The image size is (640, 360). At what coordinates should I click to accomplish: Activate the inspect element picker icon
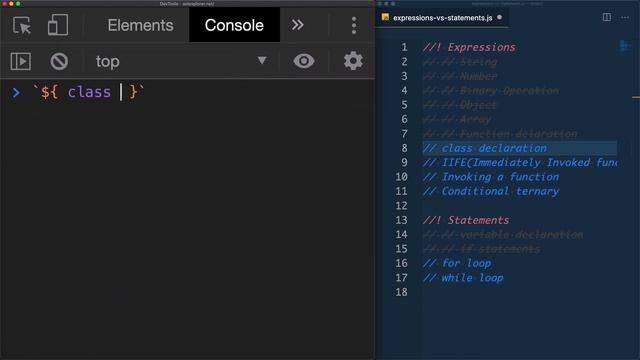pos(22,25)
